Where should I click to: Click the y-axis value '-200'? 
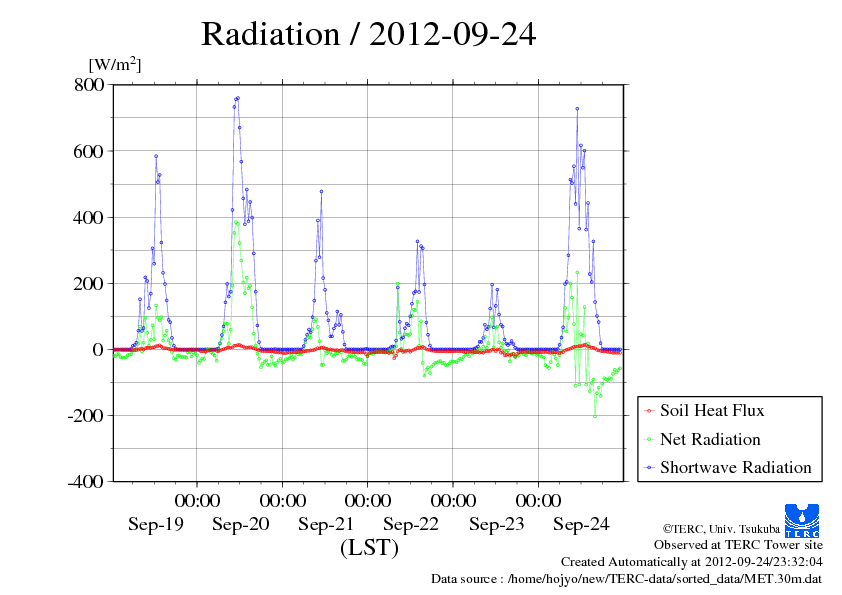[85, 415]
